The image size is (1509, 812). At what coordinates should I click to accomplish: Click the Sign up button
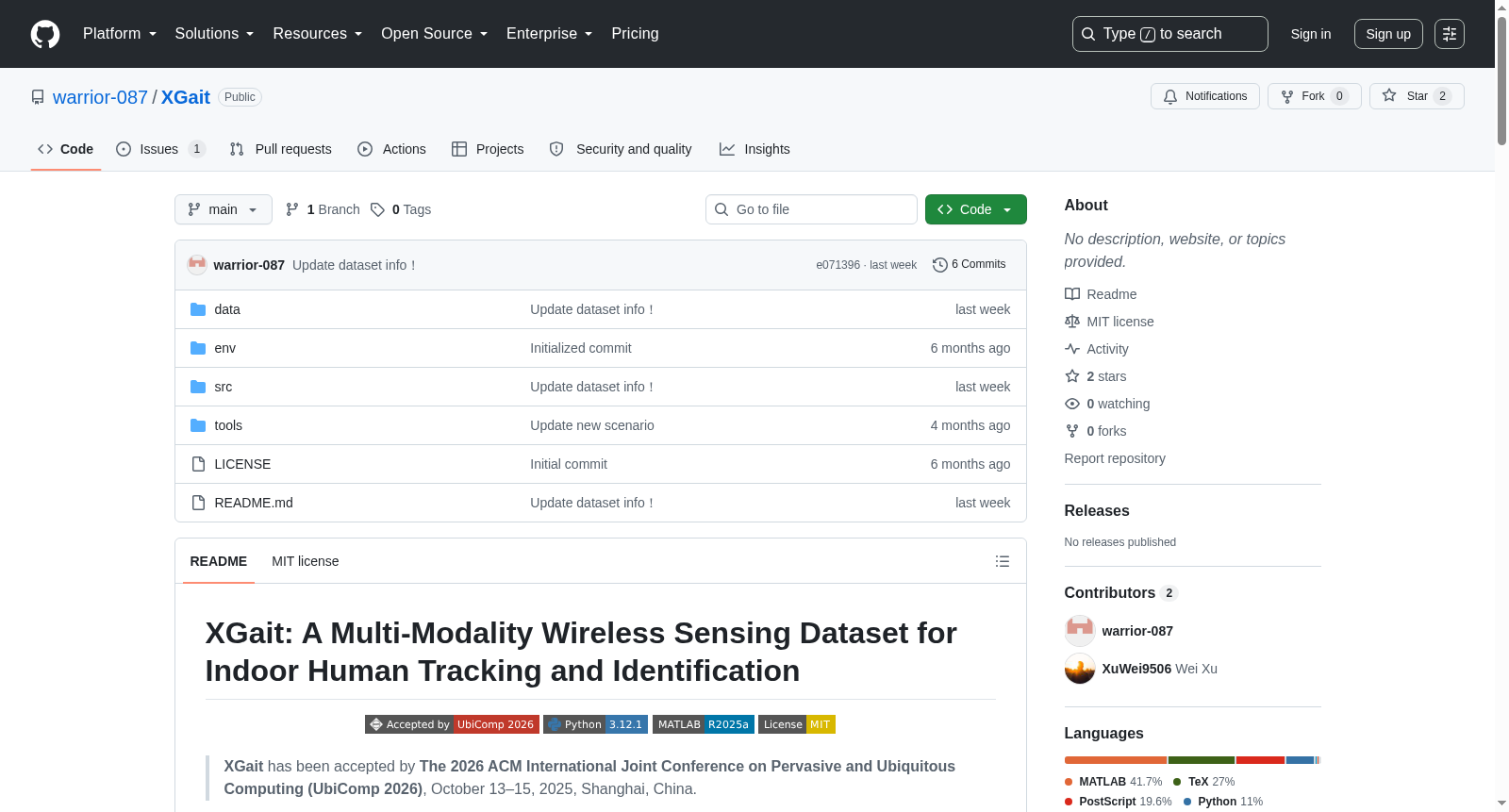tap(1388, 34)
